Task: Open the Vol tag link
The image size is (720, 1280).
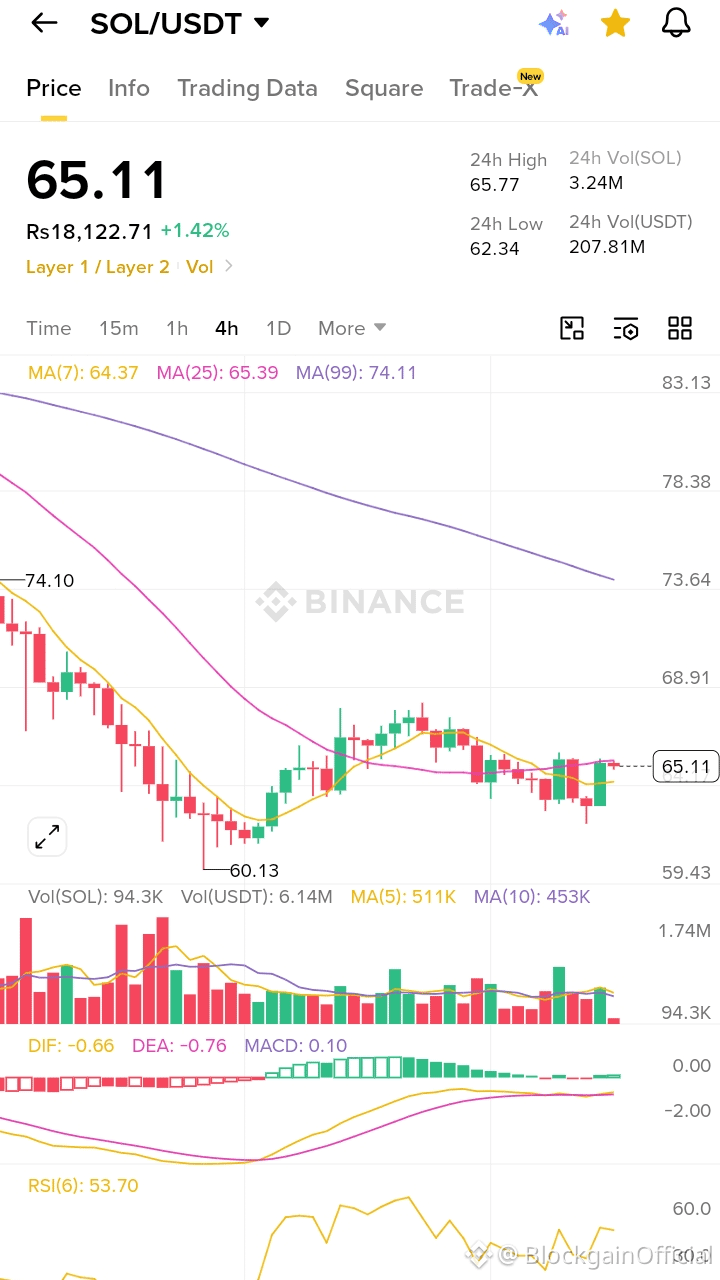Action: coord(199,267)
